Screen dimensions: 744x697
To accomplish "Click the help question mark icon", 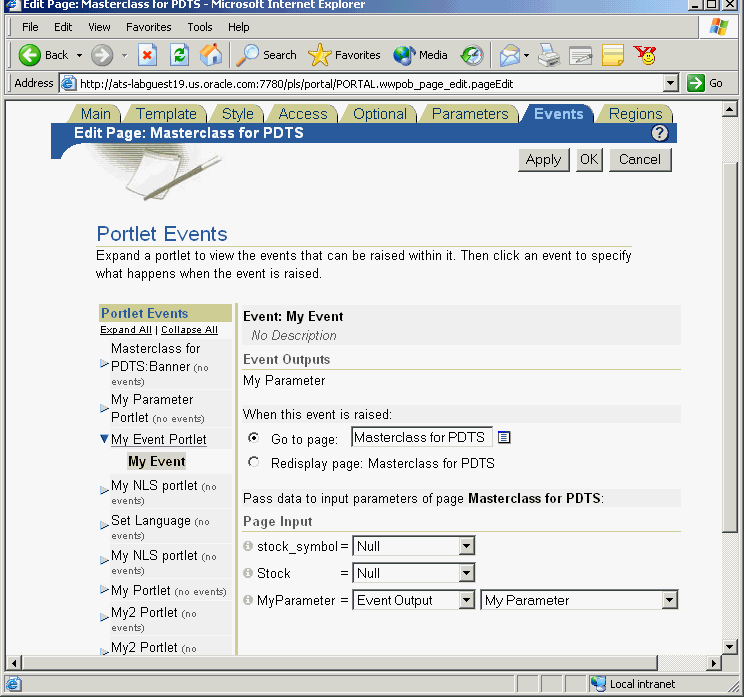I will tap(660, 133).
